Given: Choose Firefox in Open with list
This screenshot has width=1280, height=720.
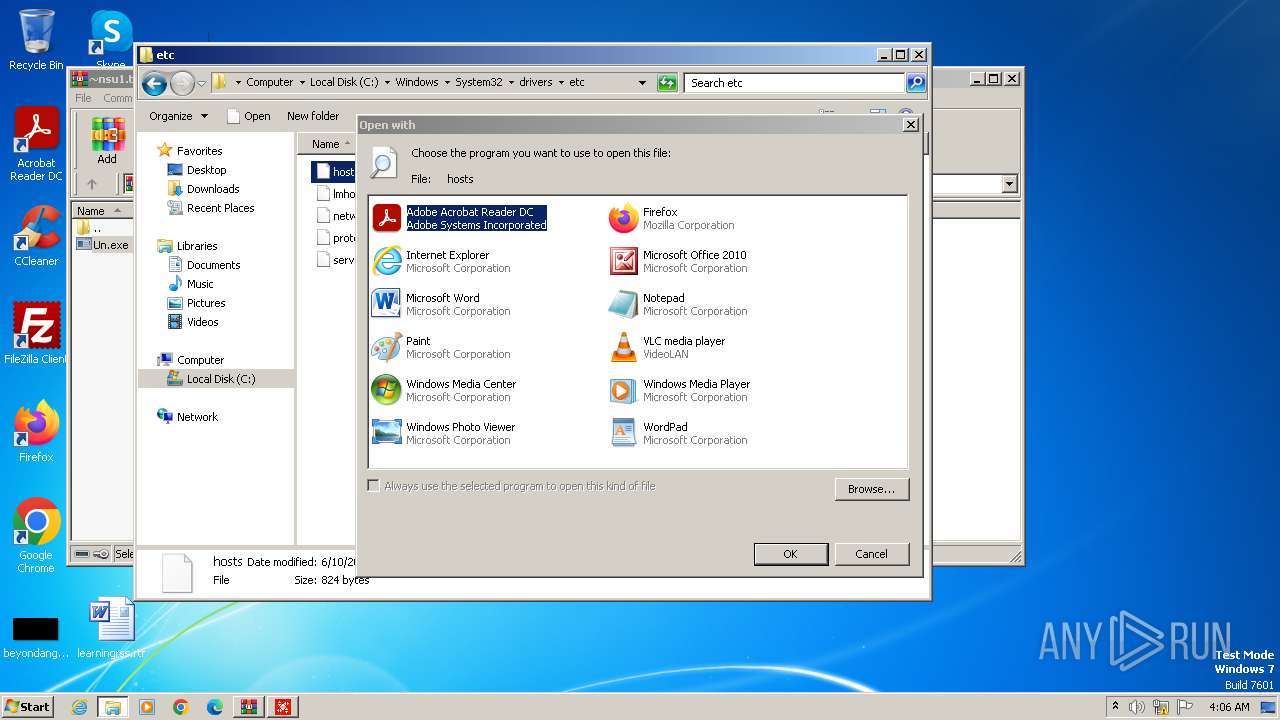Looking at the screenshot, I should pyautogui.click(x=672, y=218).
